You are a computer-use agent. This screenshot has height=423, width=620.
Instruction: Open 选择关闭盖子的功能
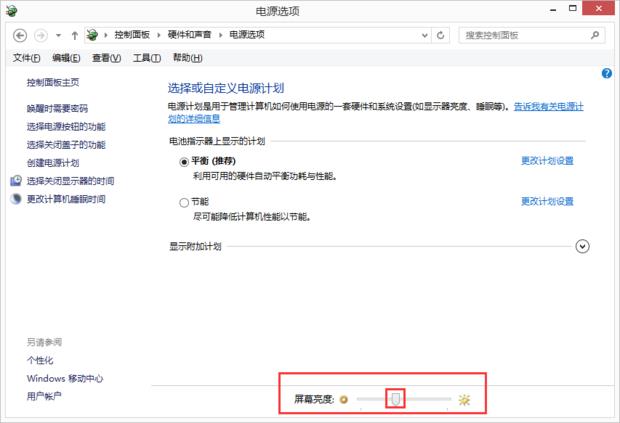pyautogui.click(x=66, y=145)
